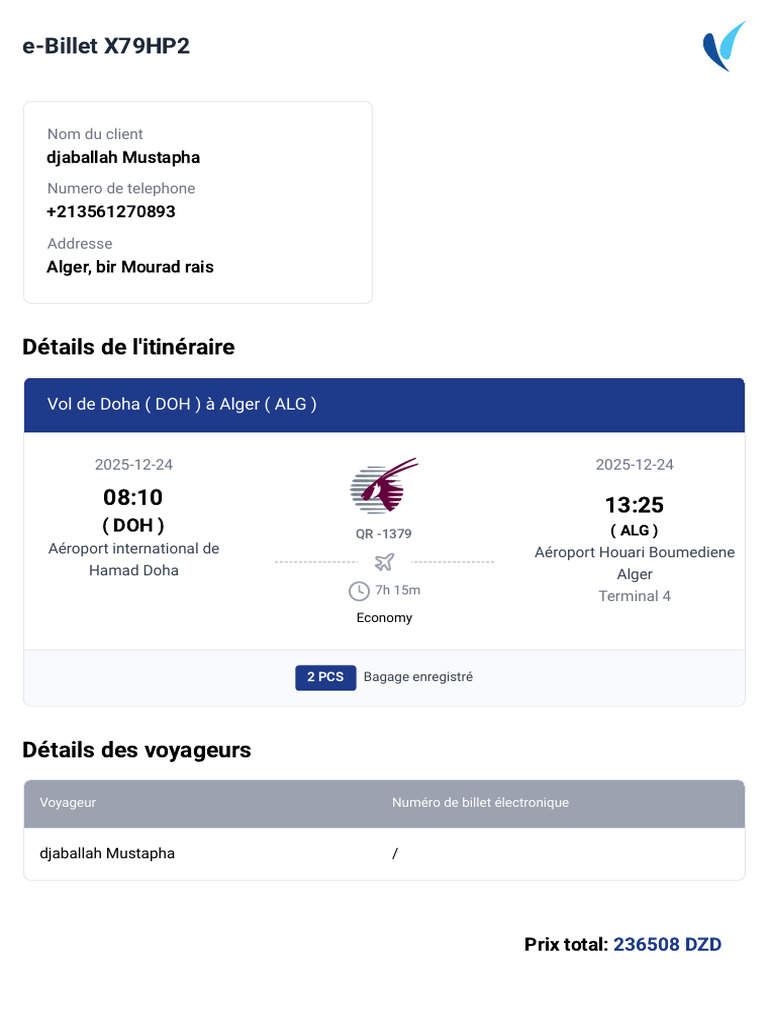The height and width of the screenshot is (1024, 768).
Task: Select the e-Billet X79HP2 heading
Action: tap(106, 46)
